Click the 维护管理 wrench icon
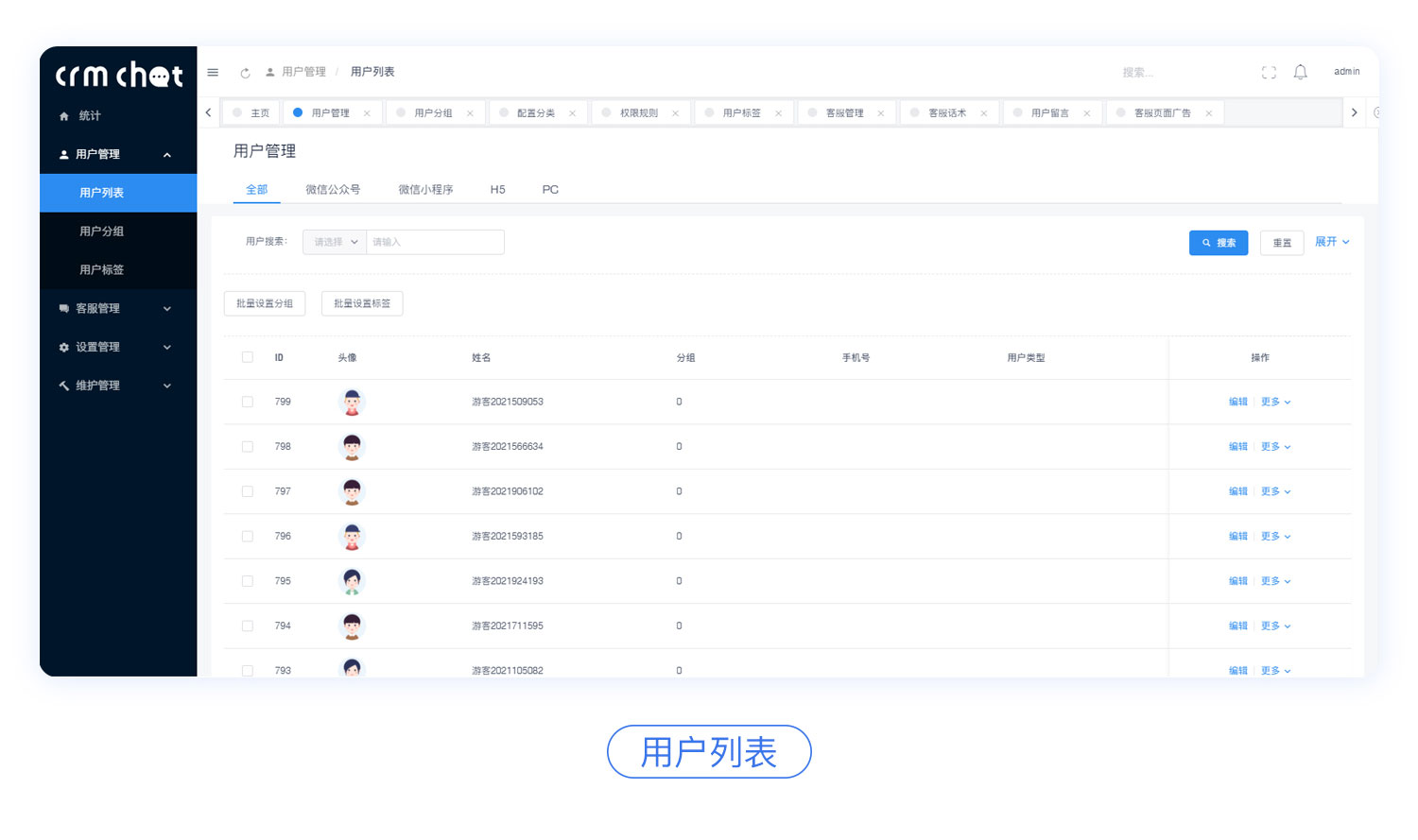This screenshot has width=1418, height=840. point(64,386)
